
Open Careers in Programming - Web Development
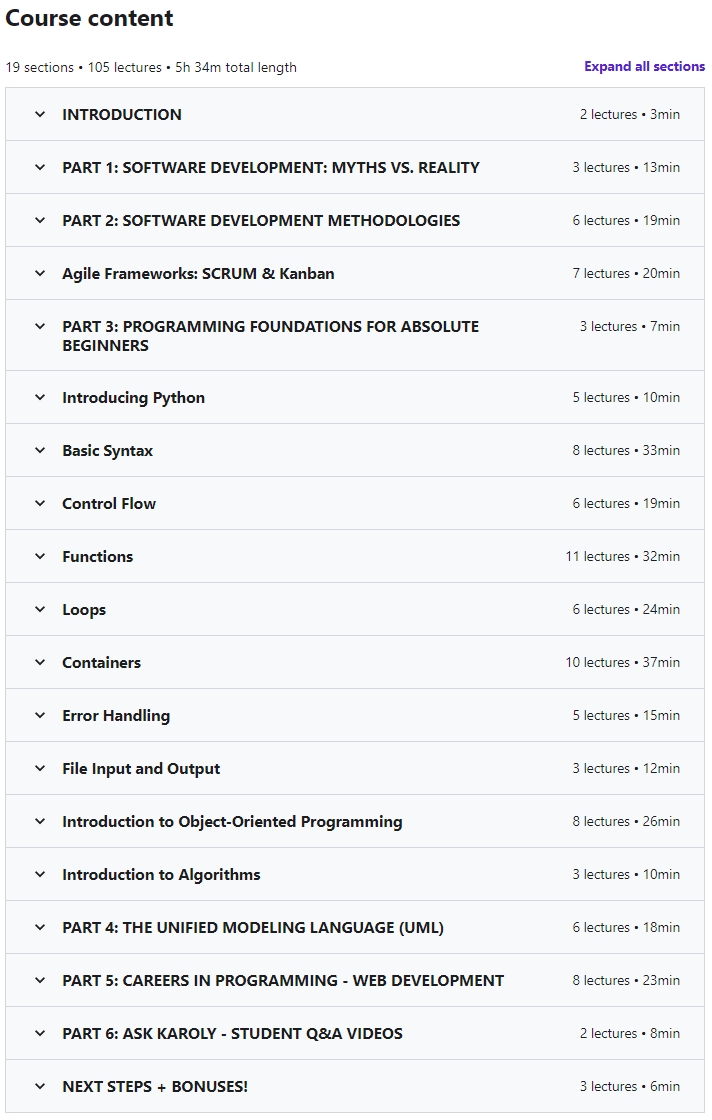tap(283, 980)
